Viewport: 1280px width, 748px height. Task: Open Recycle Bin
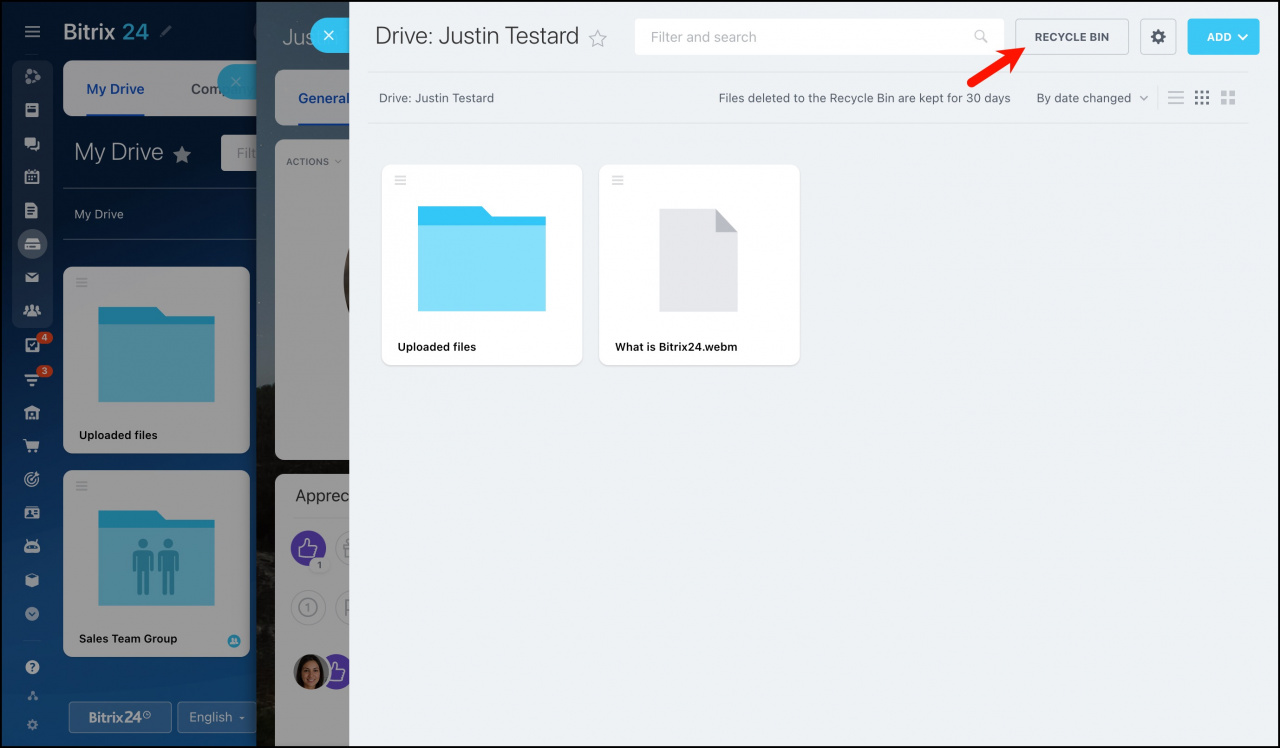click(1072, 37)
